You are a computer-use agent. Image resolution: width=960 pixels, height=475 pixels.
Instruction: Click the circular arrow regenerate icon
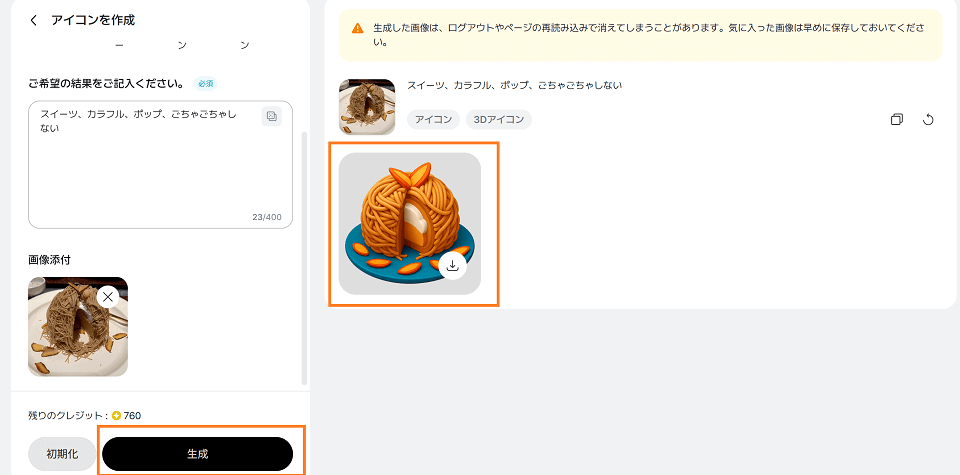click(x=928, y=119)
